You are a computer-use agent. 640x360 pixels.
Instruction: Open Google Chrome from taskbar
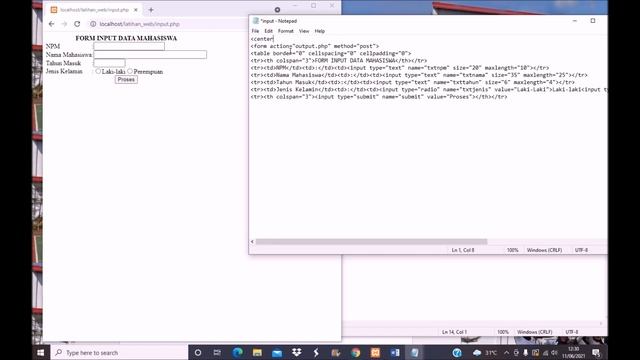[356, 352]
